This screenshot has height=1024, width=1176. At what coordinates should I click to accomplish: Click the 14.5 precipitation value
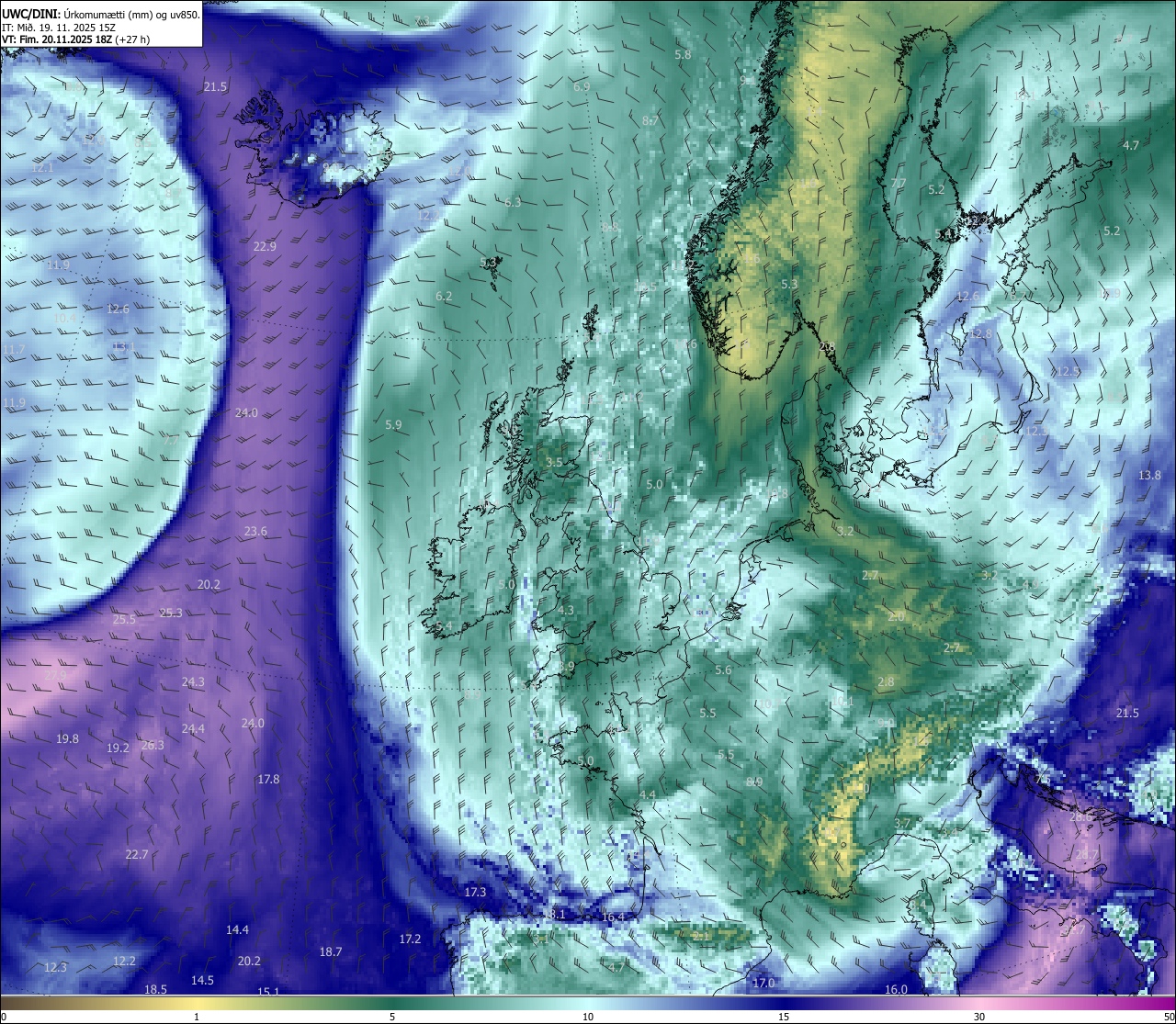pyautogui.click(x=202, y=981)
